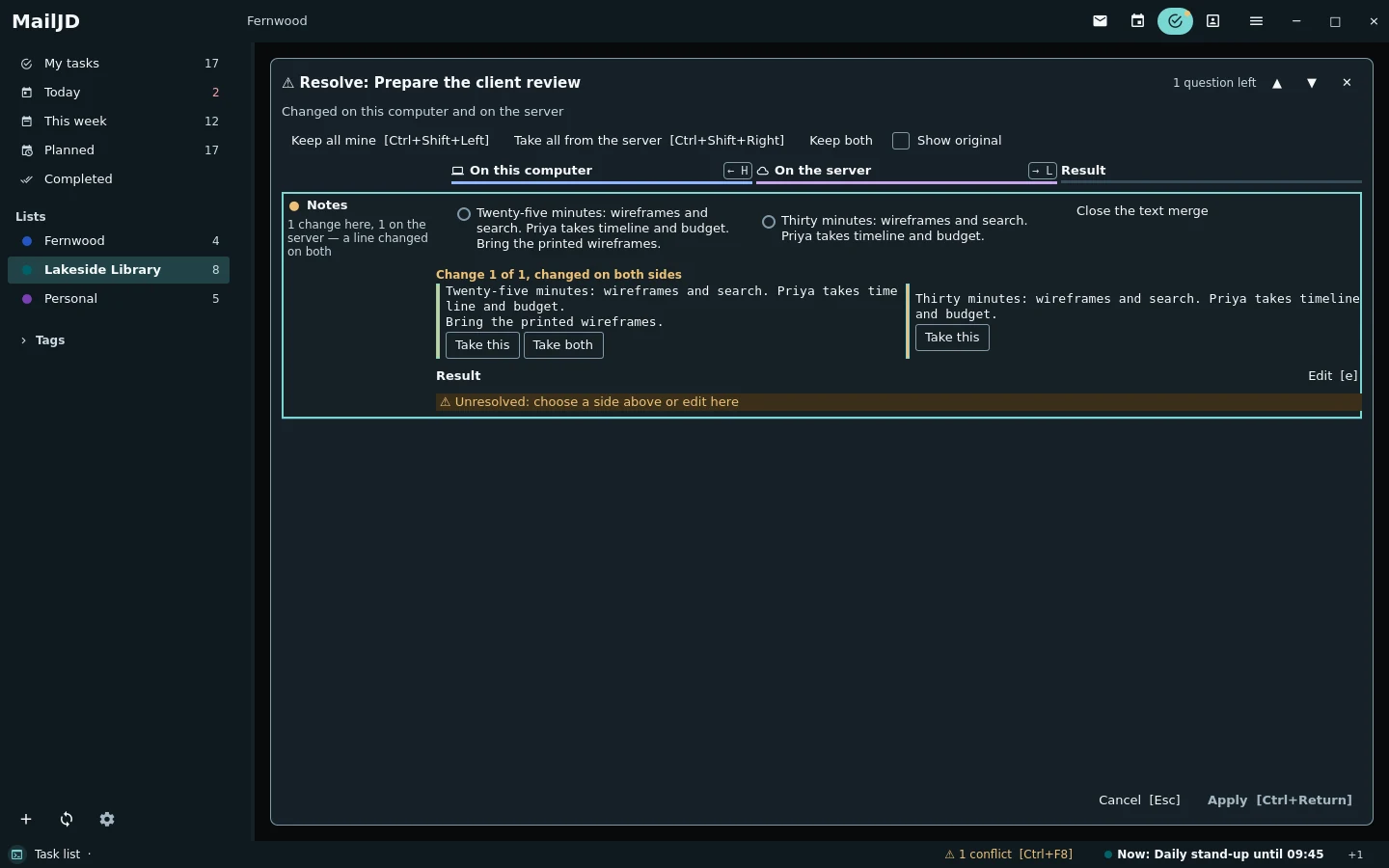Click the Task list status bar icon
The width and height of the screenshot is (1389, 868).
pos(17,854)
